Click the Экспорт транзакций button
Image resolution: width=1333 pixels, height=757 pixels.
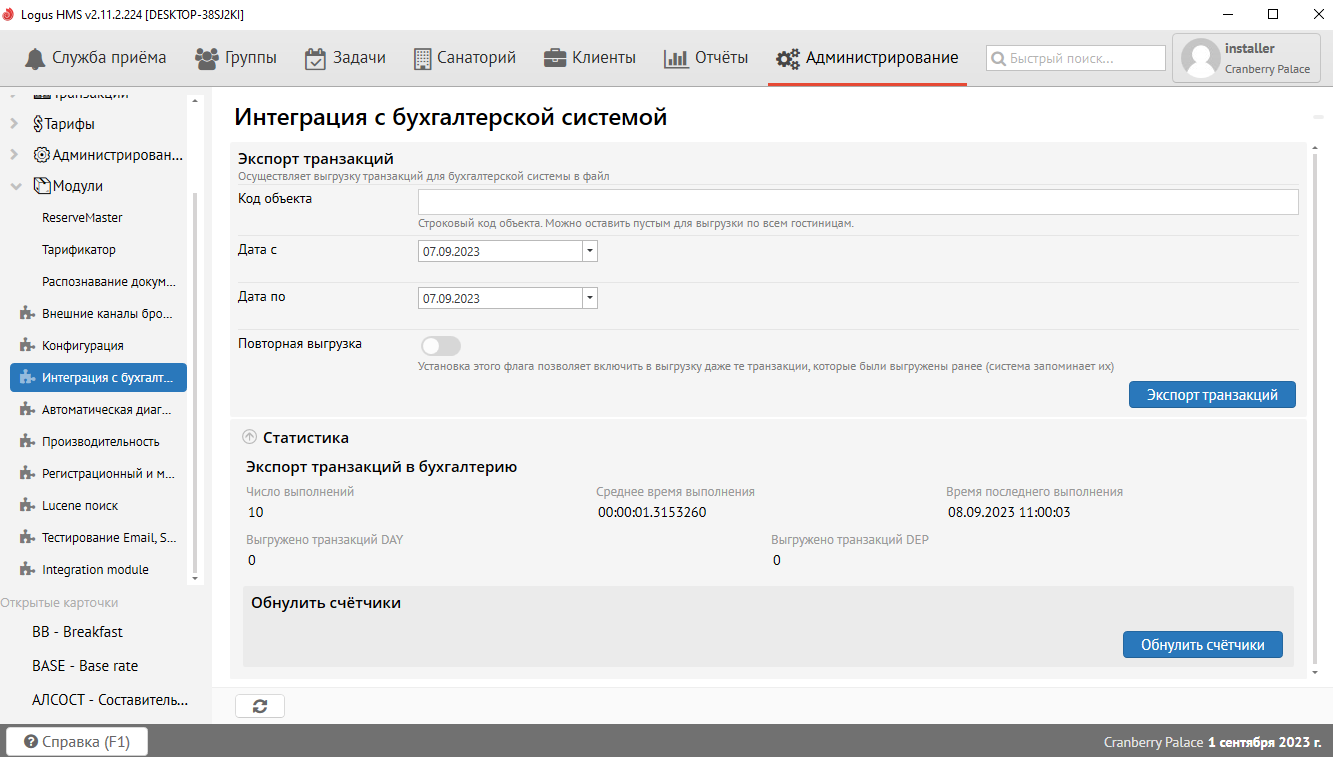coord(1212,395)
